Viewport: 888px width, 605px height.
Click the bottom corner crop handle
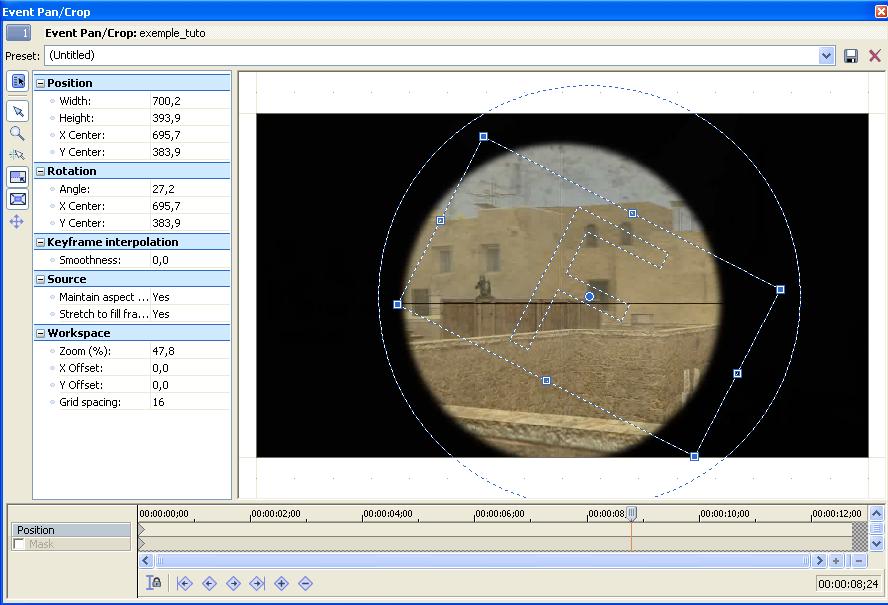point(694,456)
